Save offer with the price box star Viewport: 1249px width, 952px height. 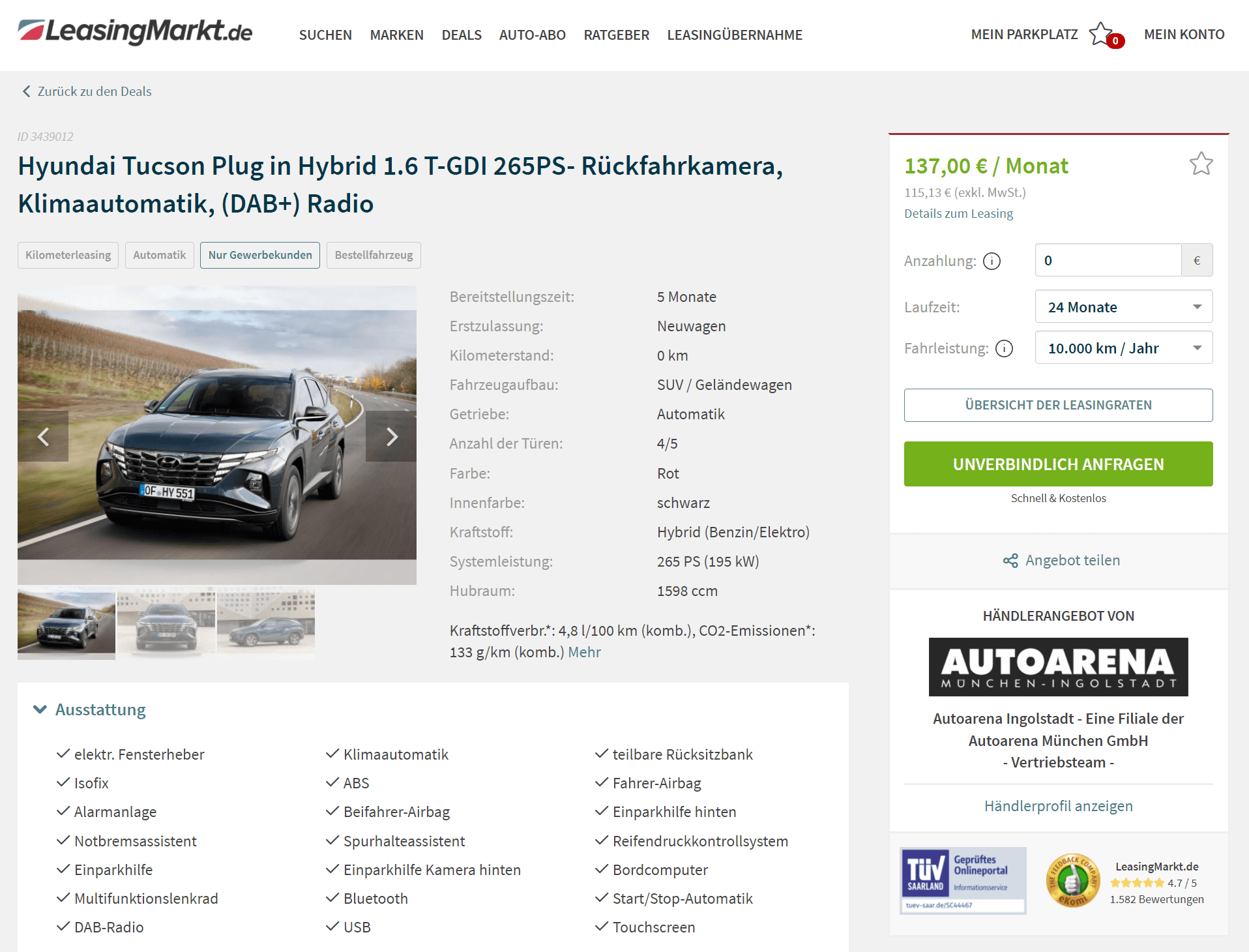coord(1201,164)
